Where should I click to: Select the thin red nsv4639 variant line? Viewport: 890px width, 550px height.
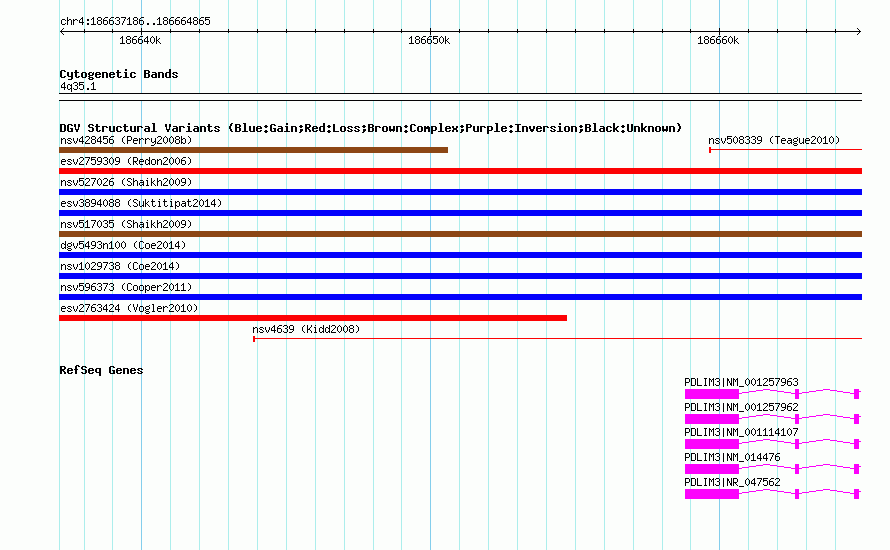click(x=557, y=339)
